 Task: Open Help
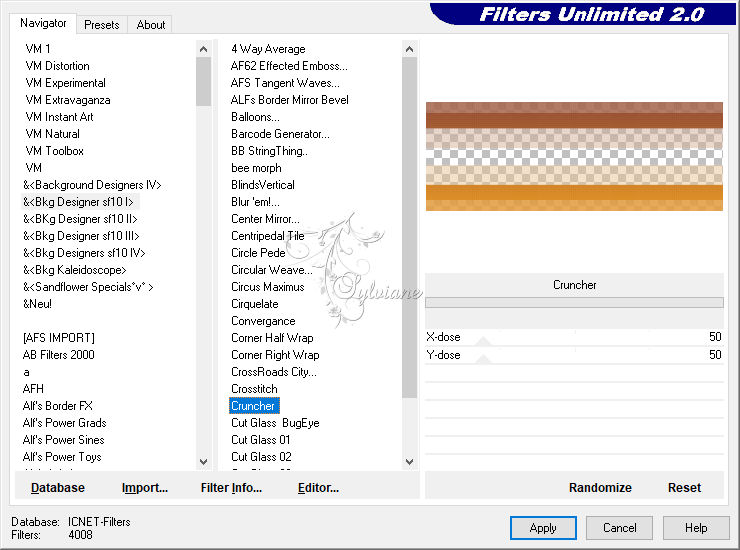[696, 528]
